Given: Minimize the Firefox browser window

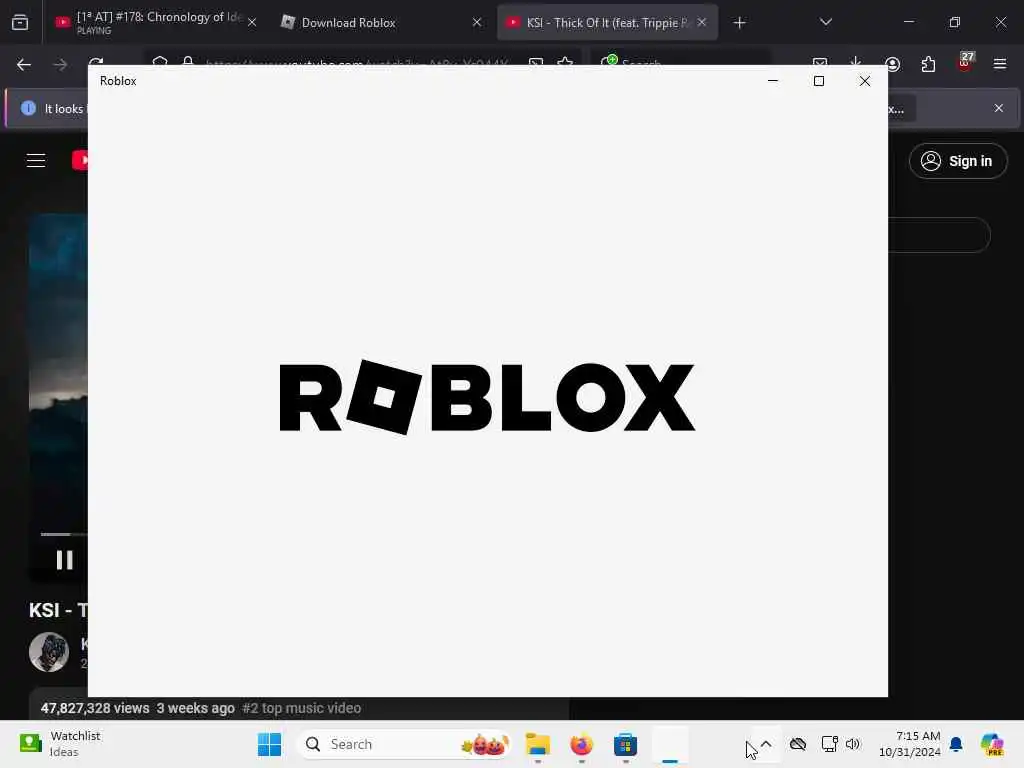Looking at the screenshot, I should coord(908,22).
